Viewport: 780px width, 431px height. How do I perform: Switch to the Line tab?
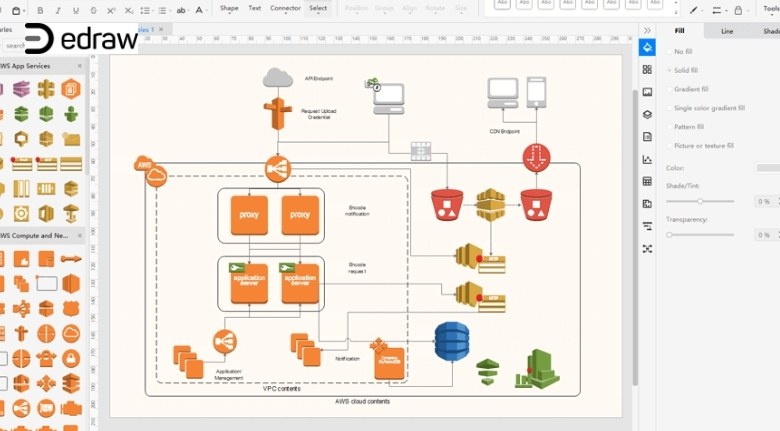tap(727, 31)
